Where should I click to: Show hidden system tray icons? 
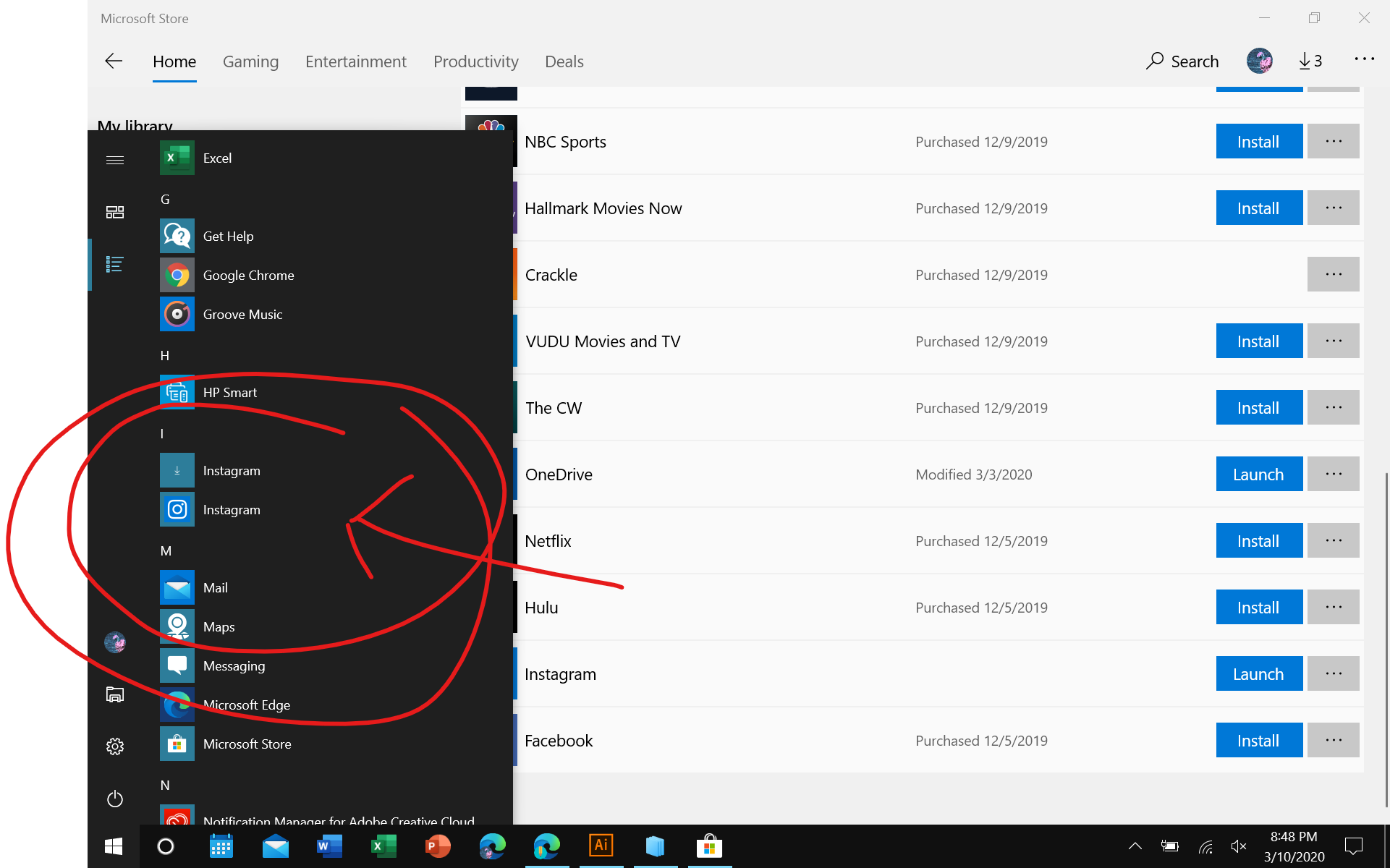pos(1135,846)
